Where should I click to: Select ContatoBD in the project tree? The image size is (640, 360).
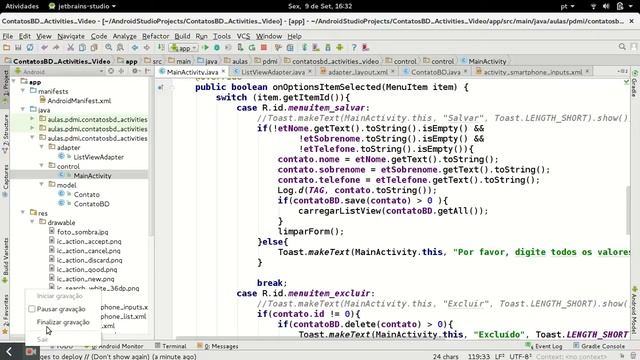91,204
